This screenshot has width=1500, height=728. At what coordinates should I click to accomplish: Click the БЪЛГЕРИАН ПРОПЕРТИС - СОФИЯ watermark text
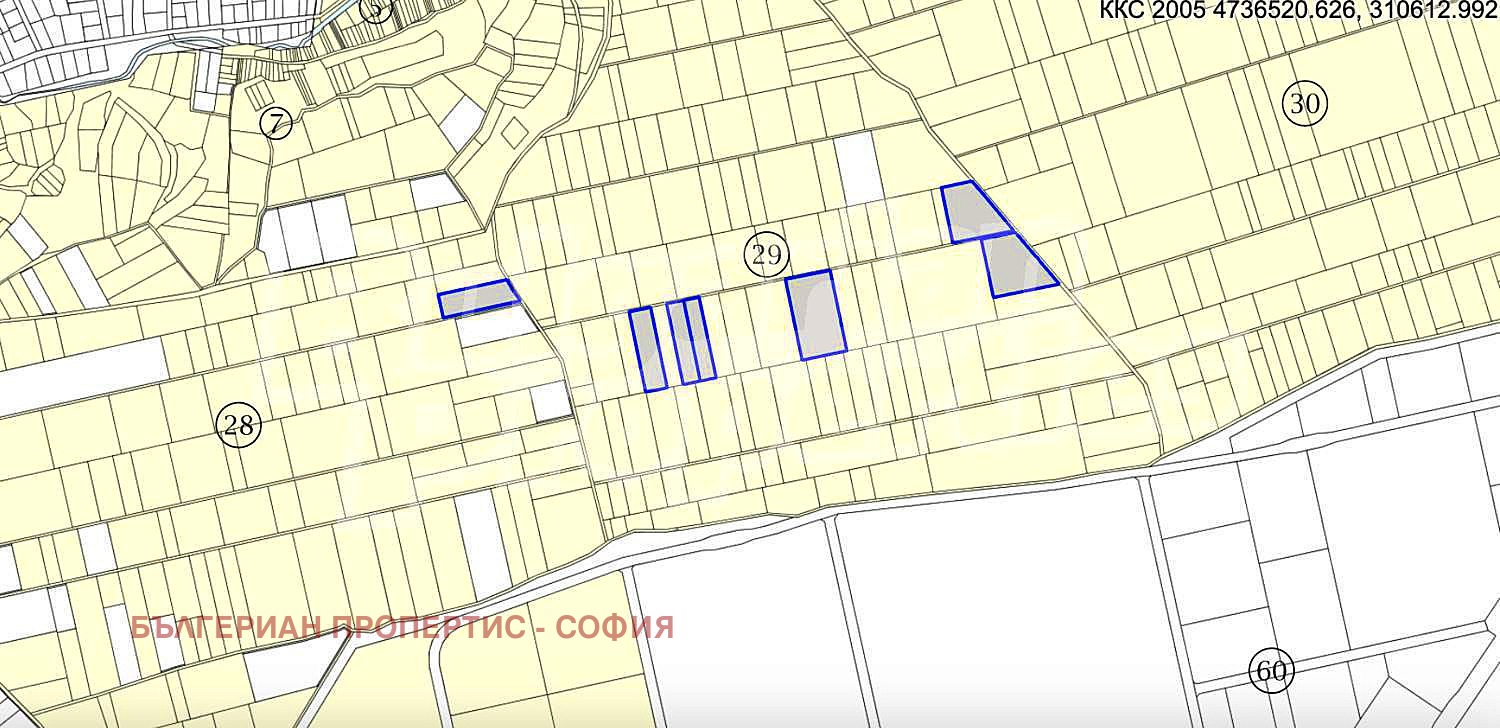point(402,628)
